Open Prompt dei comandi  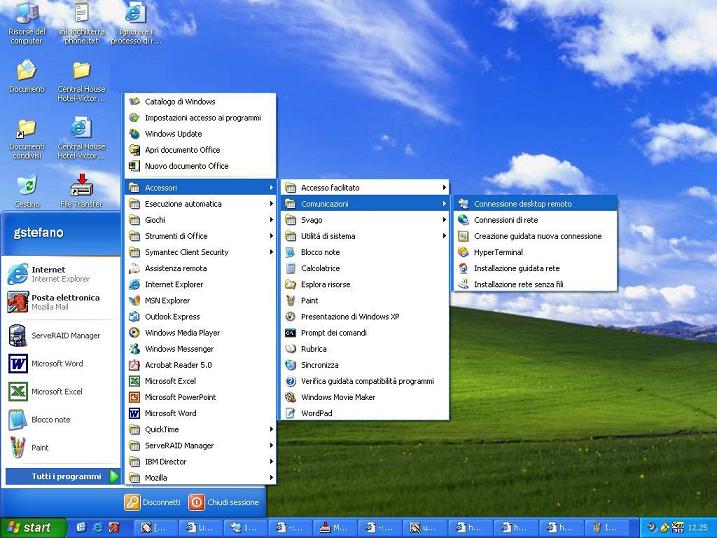[333, 332]
